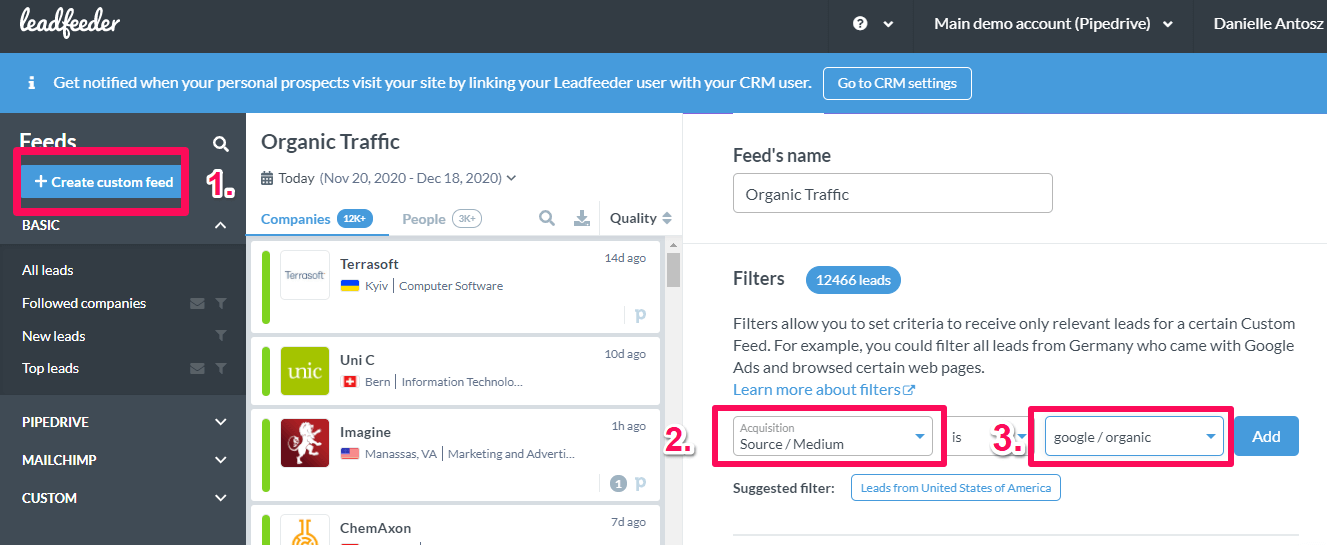Viewport: 1327px width, 545px height.
Task: Click the Terrasoft company logo
Action: [305, 275]
